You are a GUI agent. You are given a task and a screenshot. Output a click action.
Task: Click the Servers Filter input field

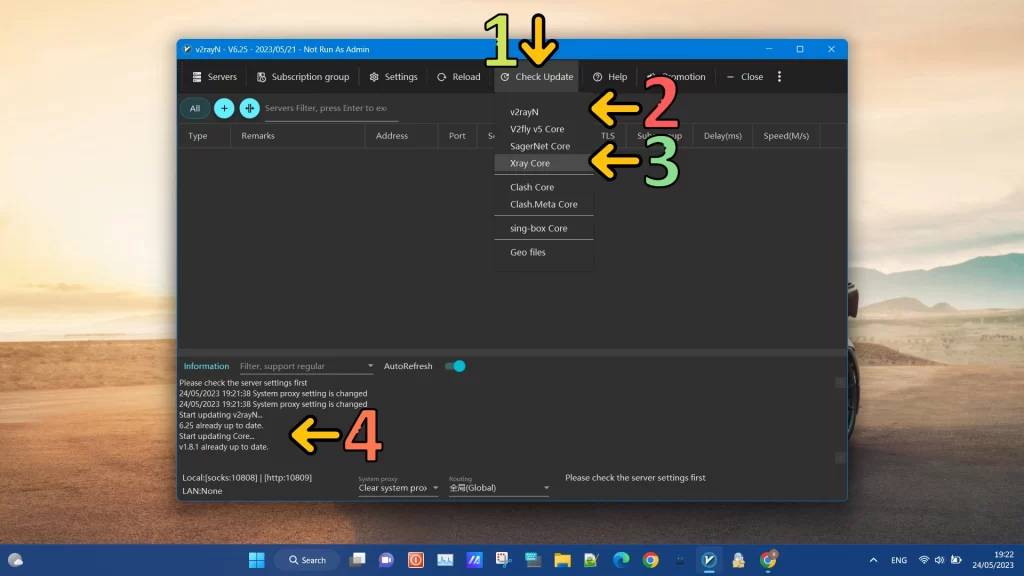point(325,108)
